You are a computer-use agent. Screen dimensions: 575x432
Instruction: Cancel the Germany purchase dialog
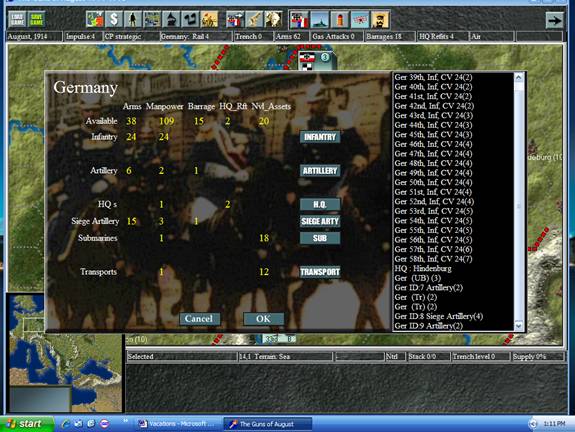[199, 319]
